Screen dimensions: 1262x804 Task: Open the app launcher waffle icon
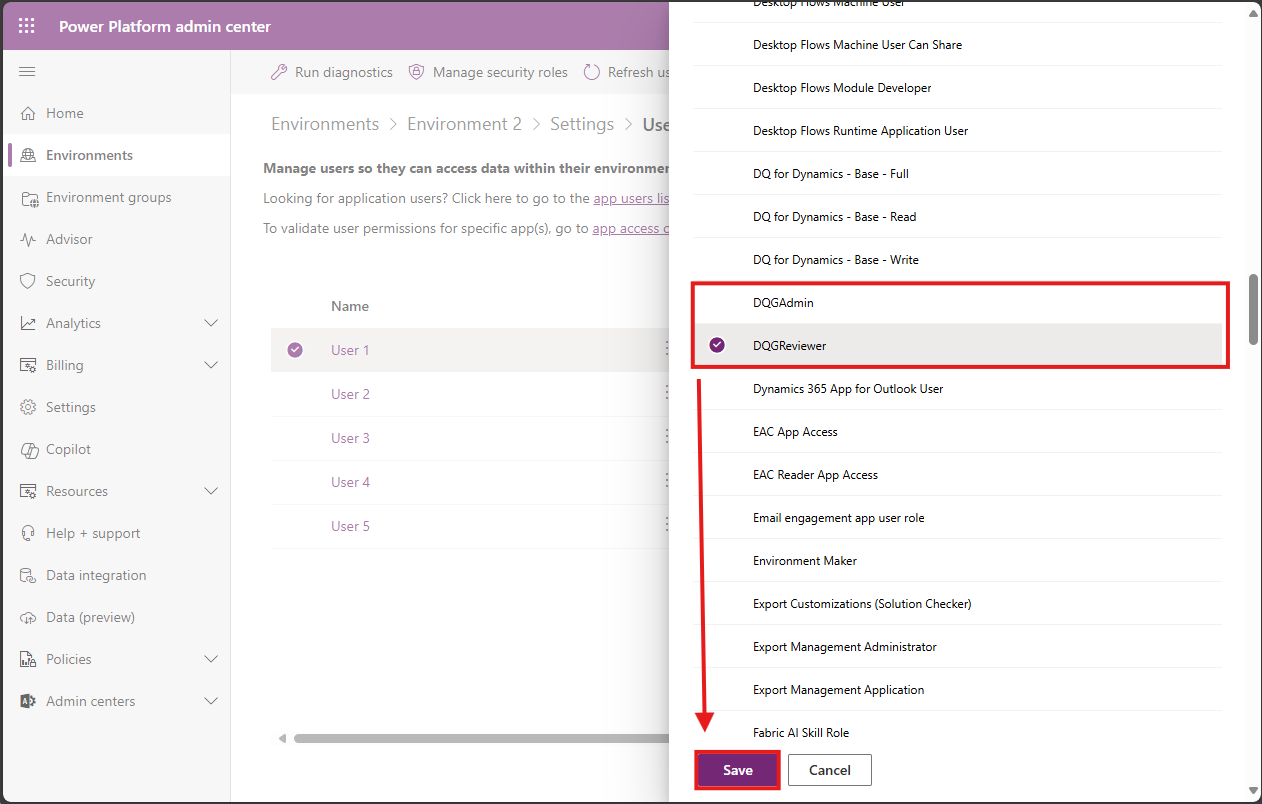coord(26,27)
